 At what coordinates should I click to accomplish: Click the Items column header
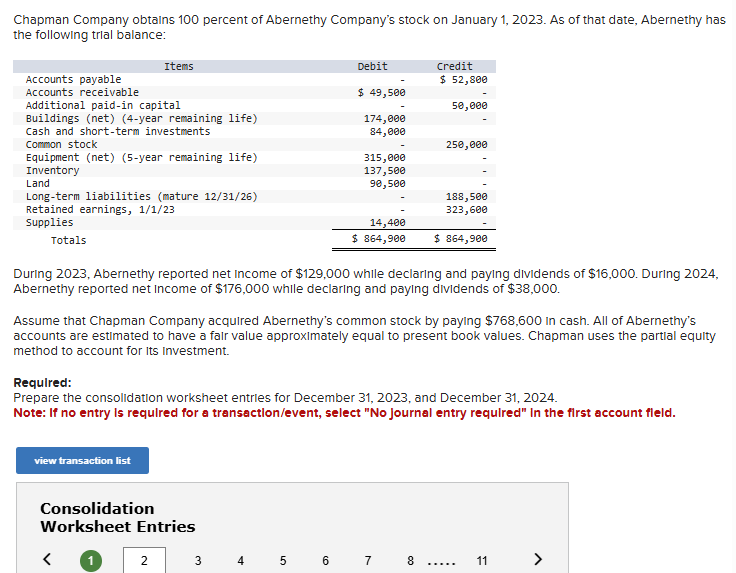tap(178, 66)
